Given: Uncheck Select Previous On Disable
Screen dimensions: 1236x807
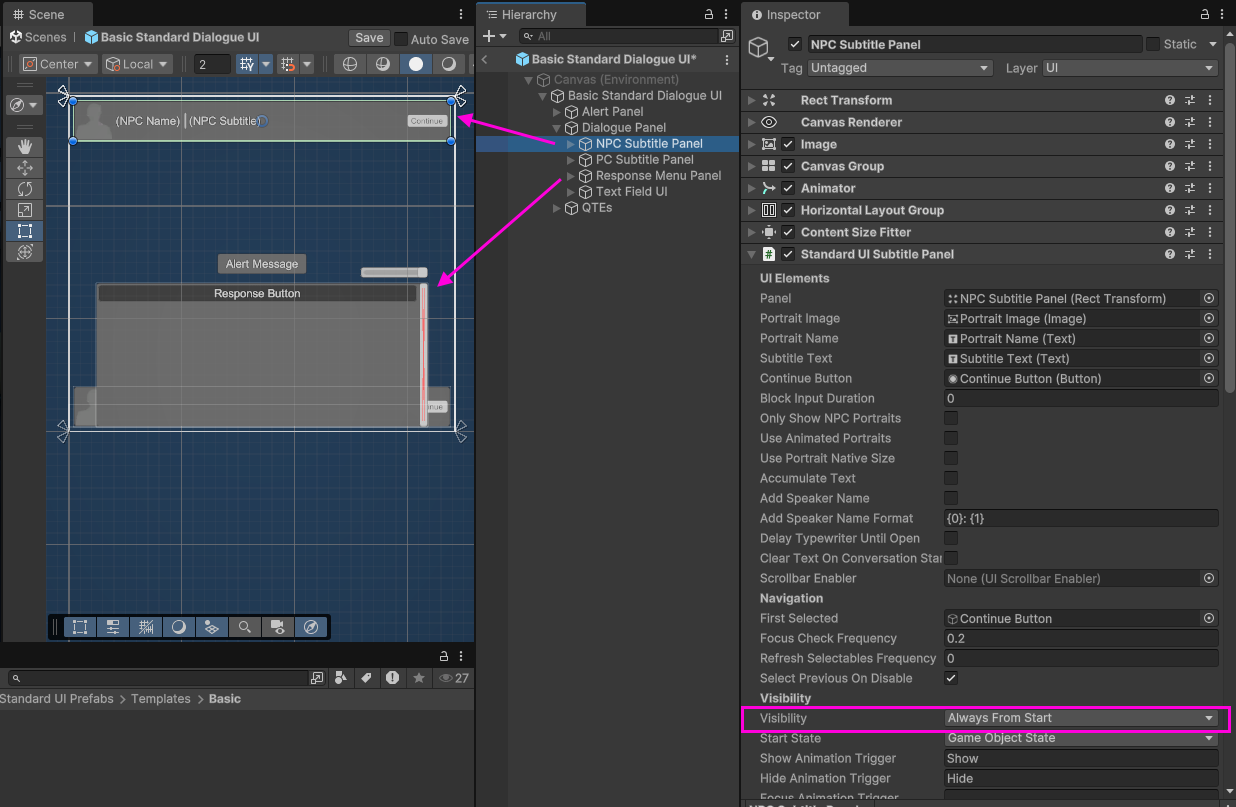Looking at the screenshot, I should [951, 678].
